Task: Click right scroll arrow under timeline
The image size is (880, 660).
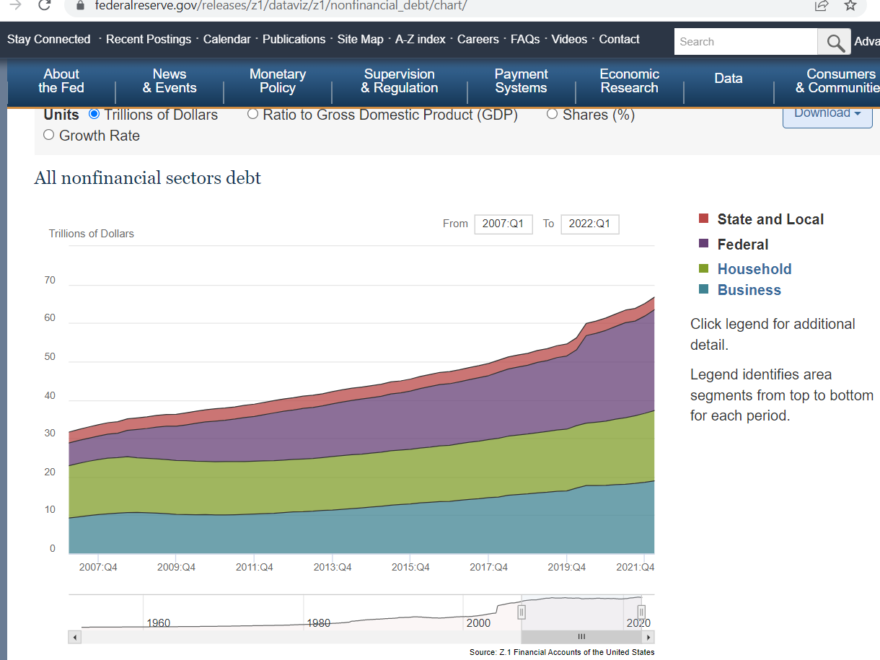Action: (648, 637)
